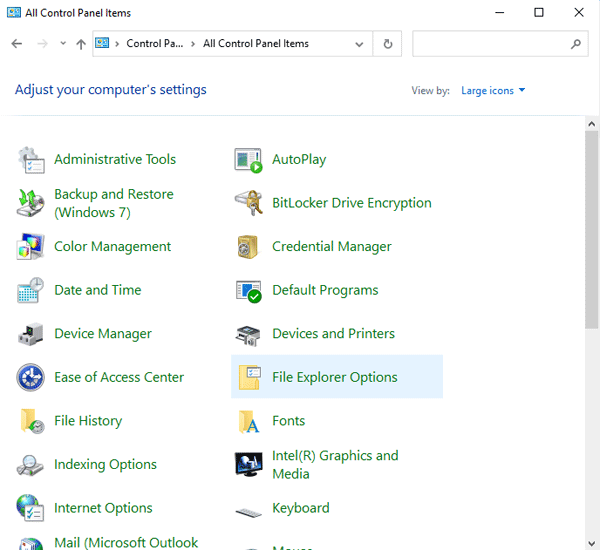Screen dimensions: 600x550
Task: Click the All Control Panel Items breadcrumb
Action: (x=256, y=44)
